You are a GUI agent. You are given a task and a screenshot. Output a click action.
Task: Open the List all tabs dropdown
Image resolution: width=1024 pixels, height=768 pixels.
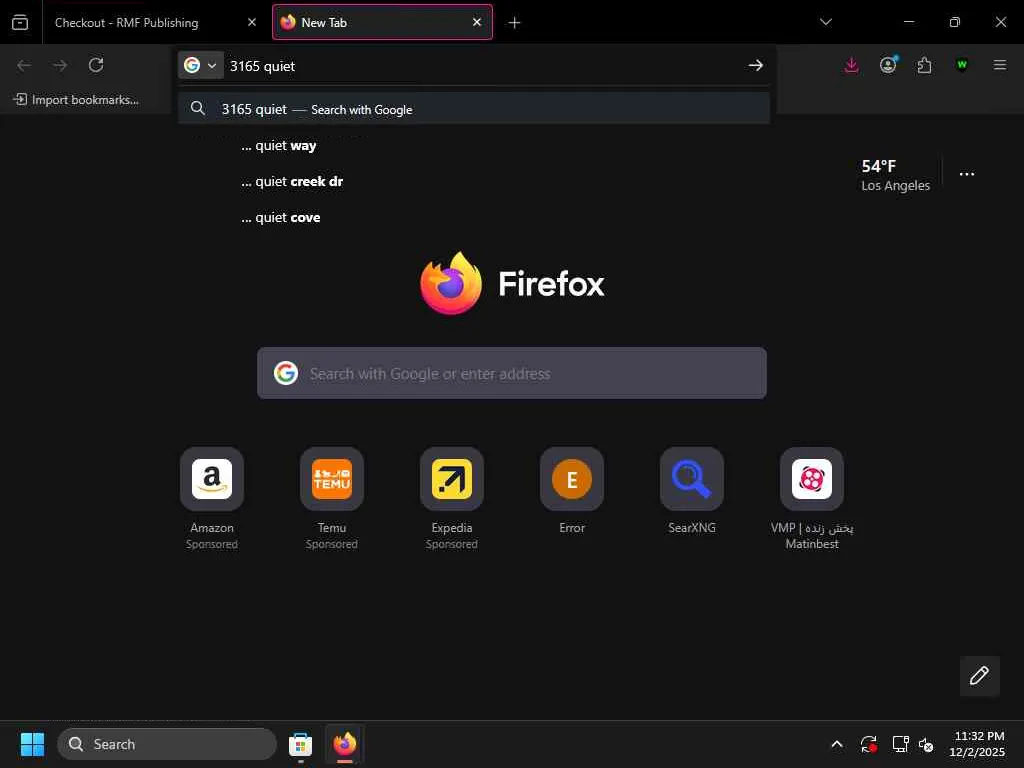(826, 22)
